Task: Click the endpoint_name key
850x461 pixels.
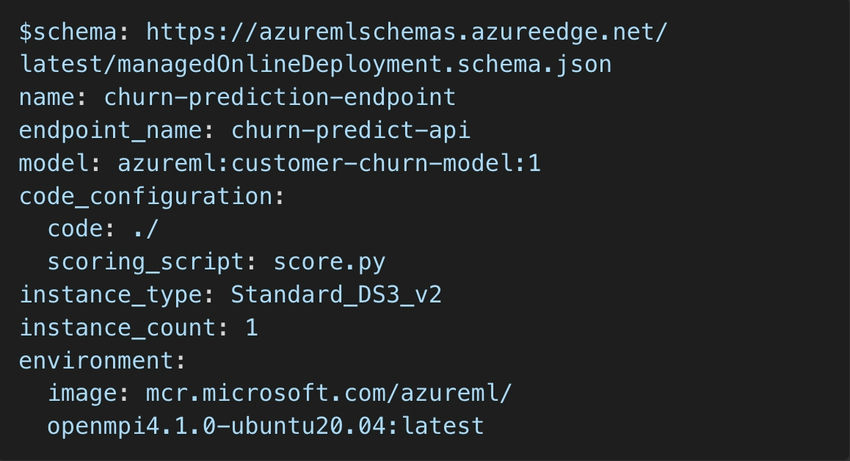Action: (111, 131)
